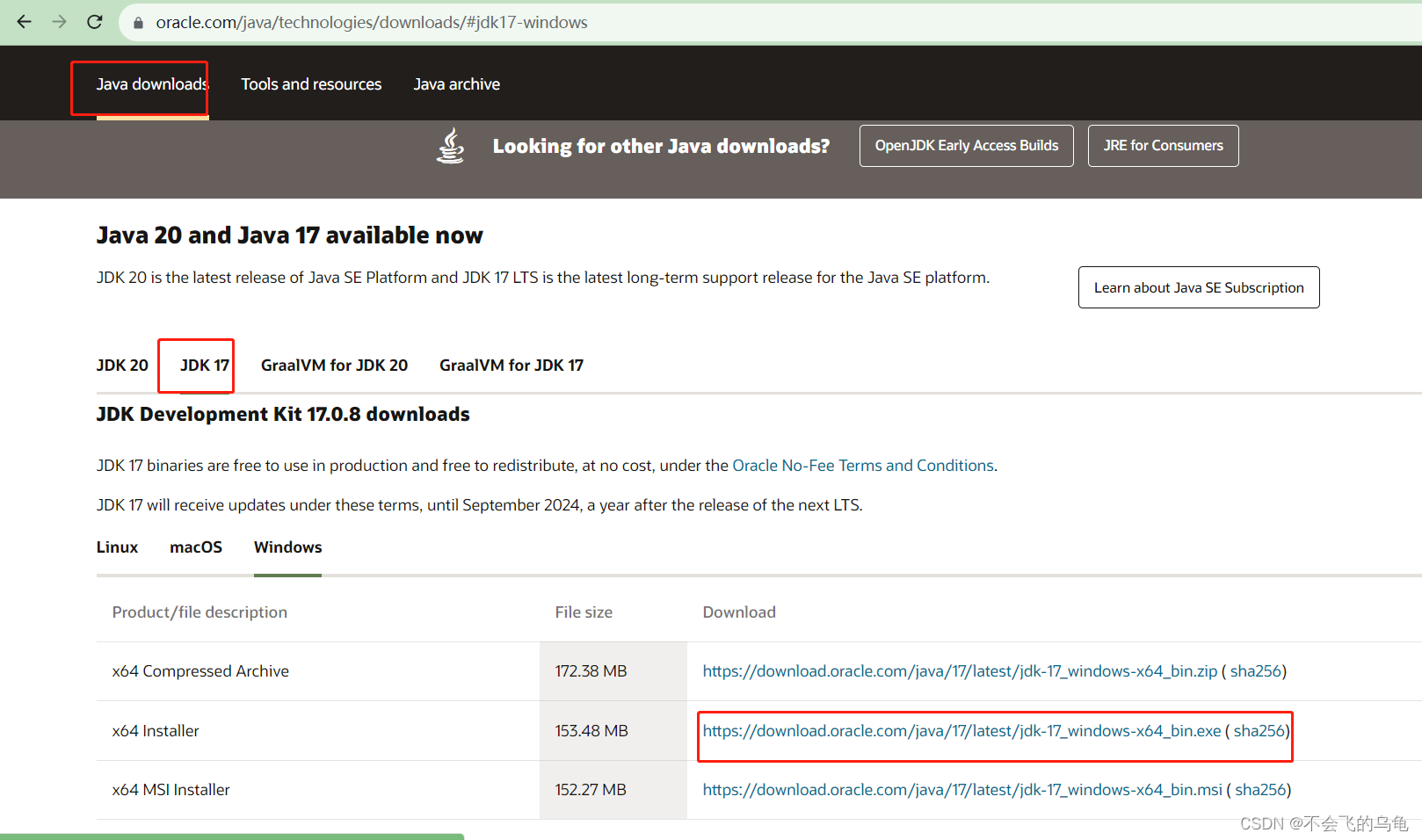Screen dimensions: 1422x840
Task: Select GraalVM for JDK 17 tab
Action: [511, 366]
